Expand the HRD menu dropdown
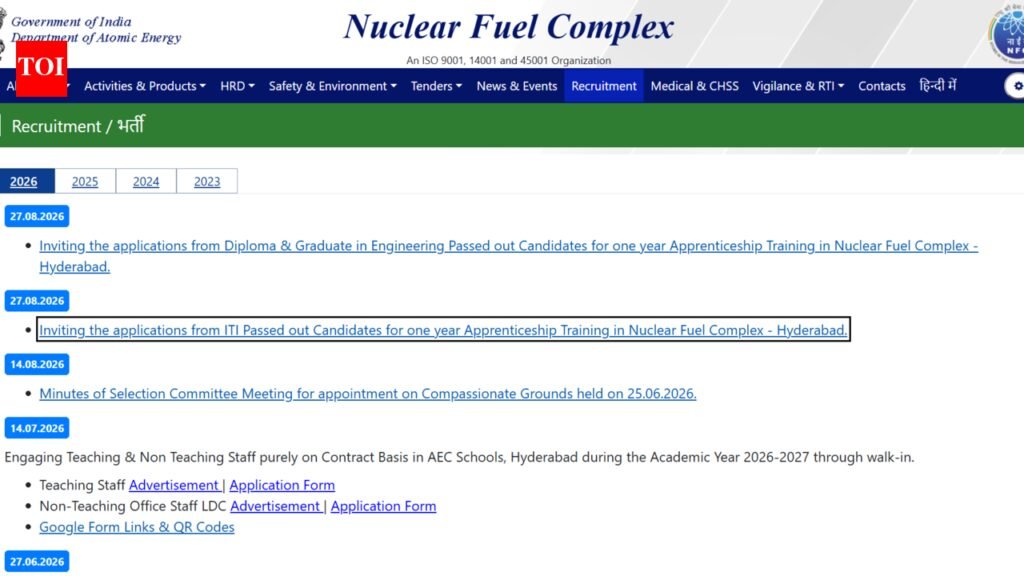Viewport: 1024px width, 576px height. coord(237,86)
